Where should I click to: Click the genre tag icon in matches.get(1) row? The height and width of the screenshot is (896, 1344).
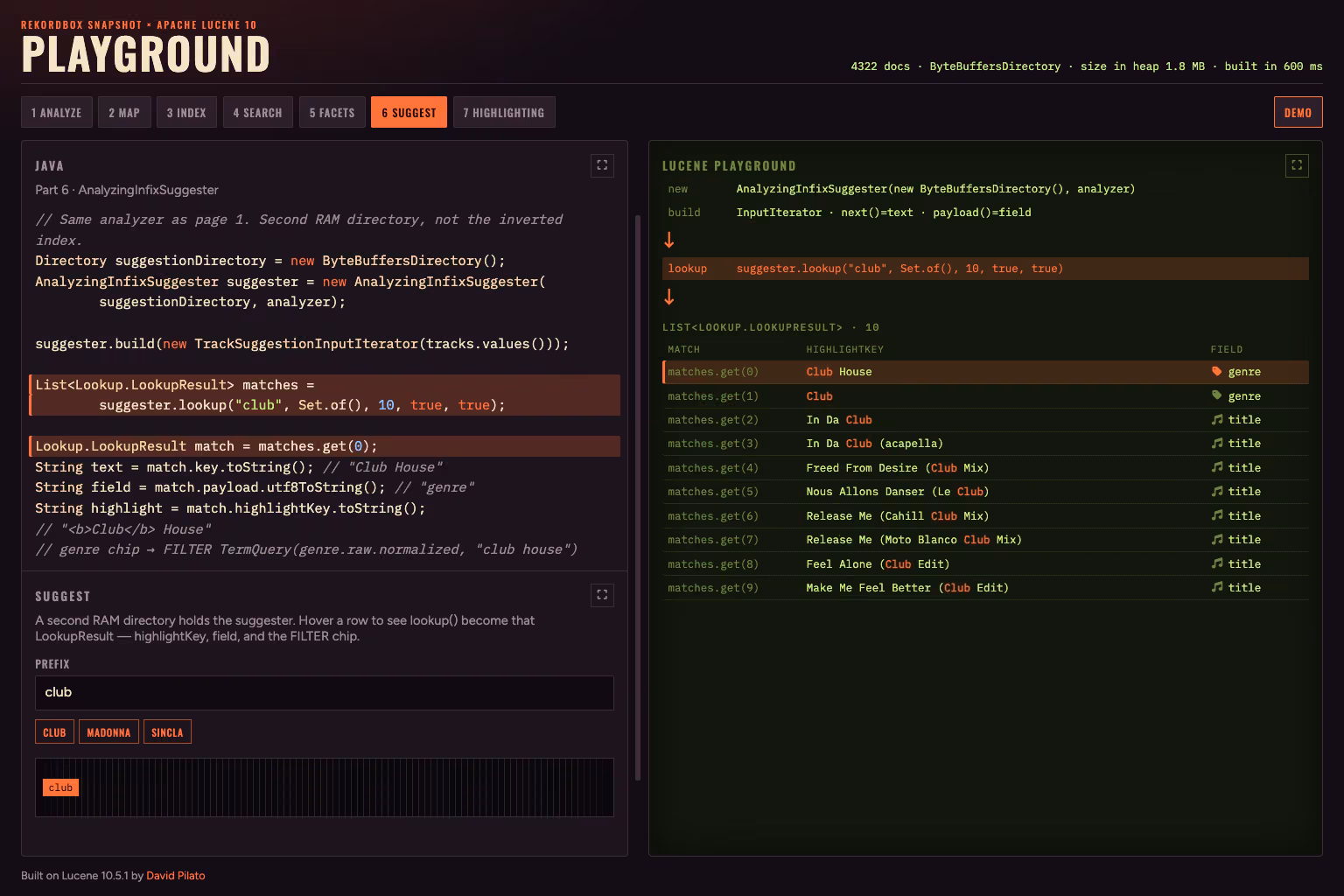(1216, 395)
